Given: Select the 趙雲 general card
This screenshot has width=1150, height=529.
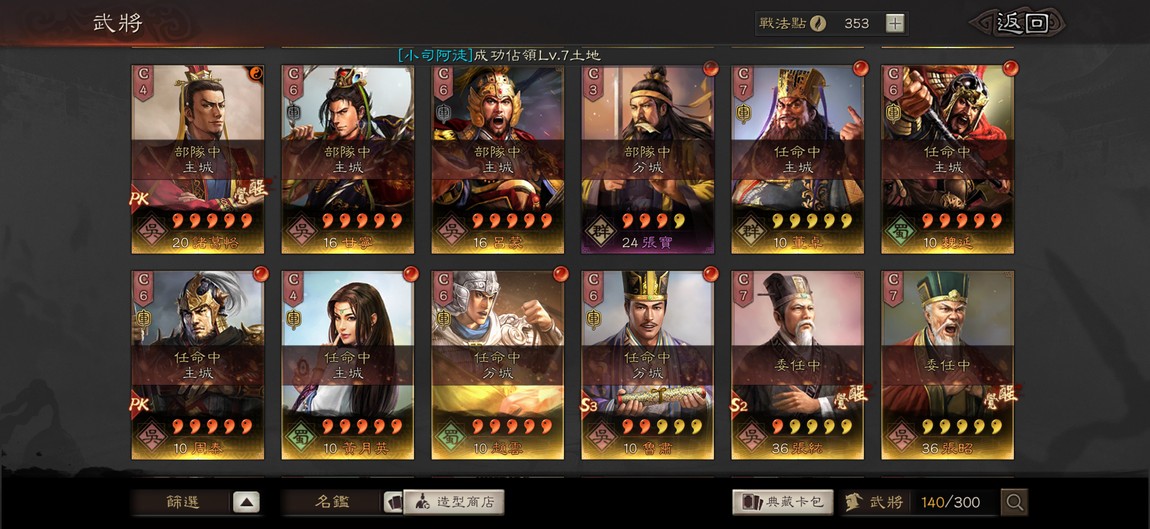Looking at the screenshot, I should pyautogui.click(x=497, y=365).
